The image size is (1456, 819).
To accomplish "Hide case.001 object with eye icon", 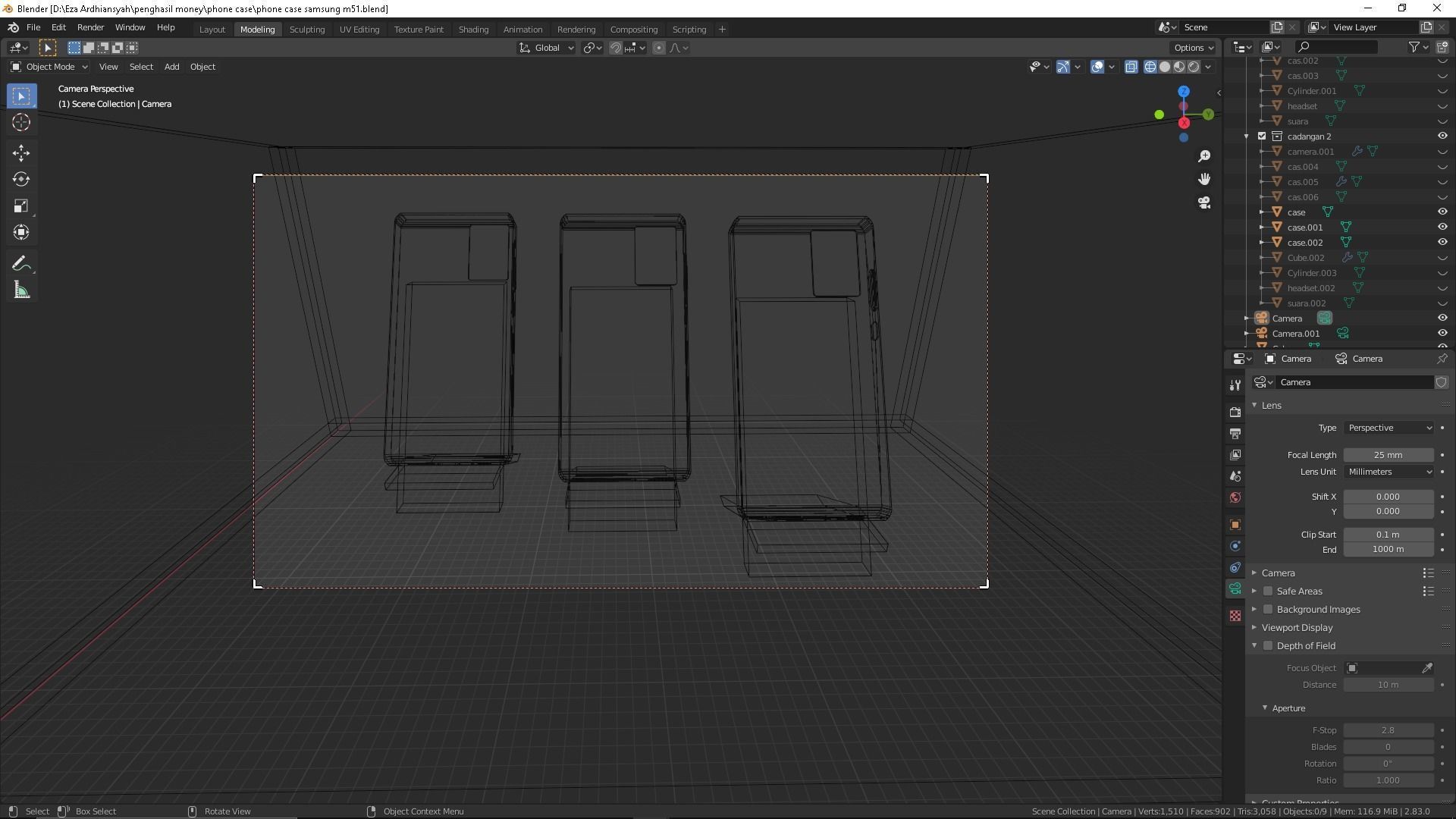I will pos(1442,227).
